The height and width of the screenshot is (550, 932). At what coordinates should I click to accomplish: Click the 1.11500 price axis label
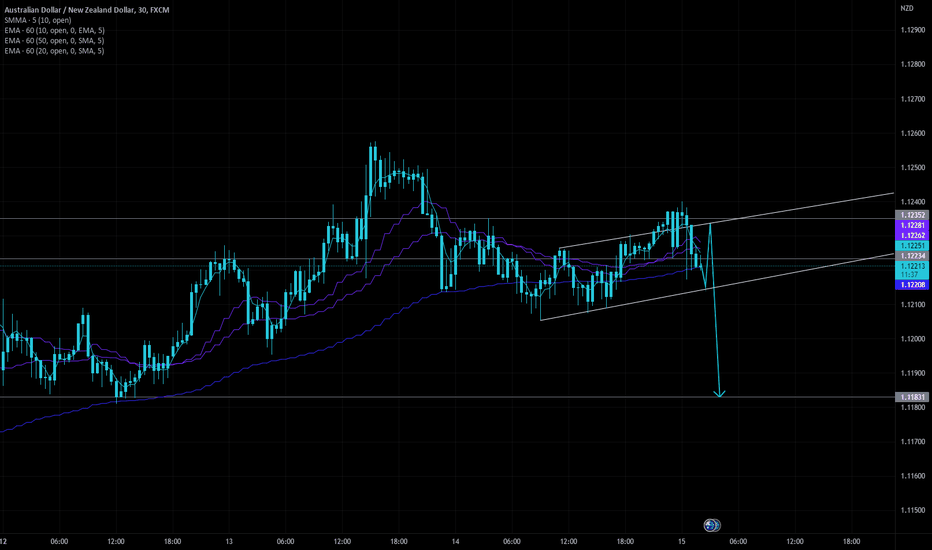coord(913,510)
